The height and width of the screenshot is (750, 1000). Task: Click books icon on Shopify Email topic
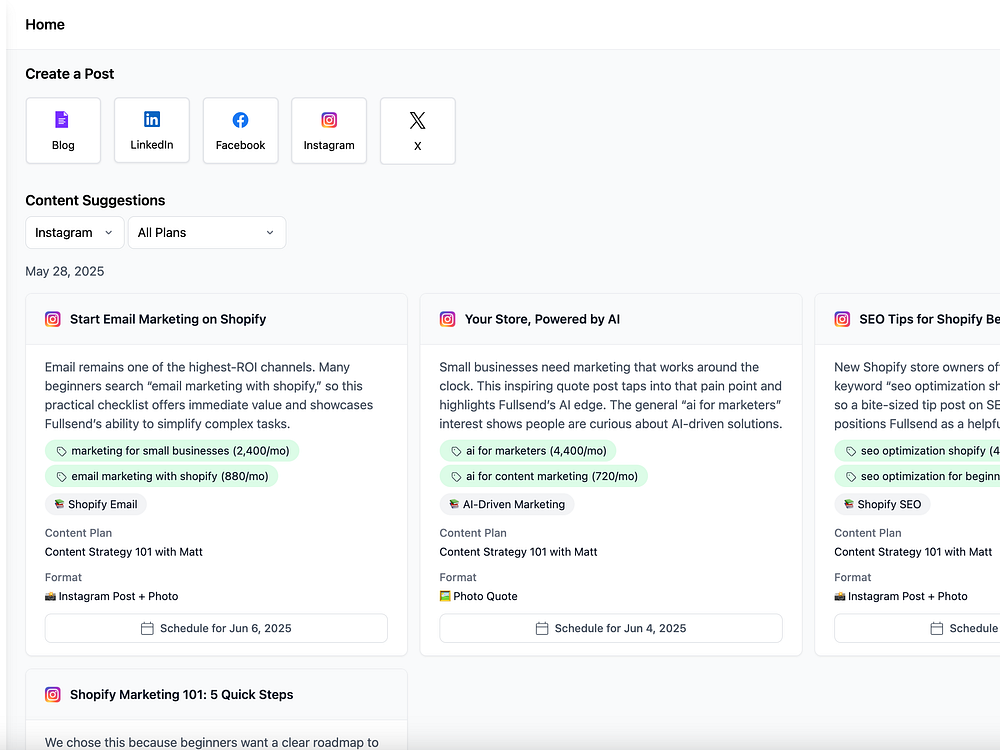point(59,504)
